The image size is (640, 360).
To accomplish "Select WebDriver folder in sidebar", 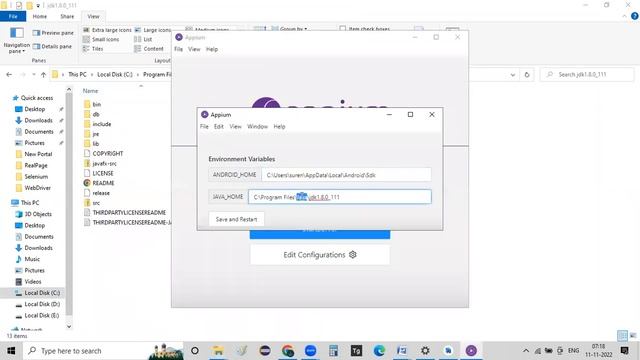I will [x=33, y=188].
